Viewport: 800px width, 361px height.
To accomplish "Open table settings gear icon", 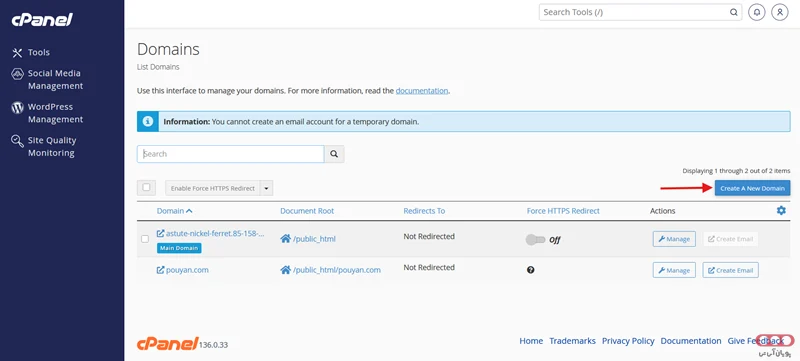I will click(x=781, y=210).
